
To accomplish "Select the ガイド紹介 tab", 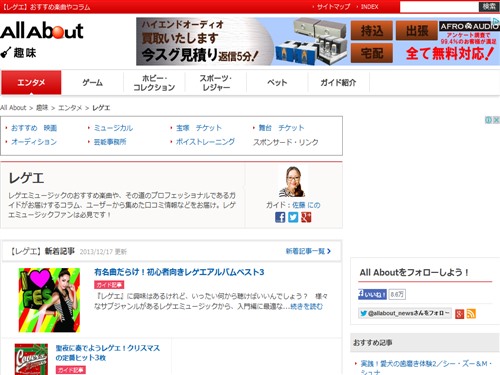I will 338,82.
